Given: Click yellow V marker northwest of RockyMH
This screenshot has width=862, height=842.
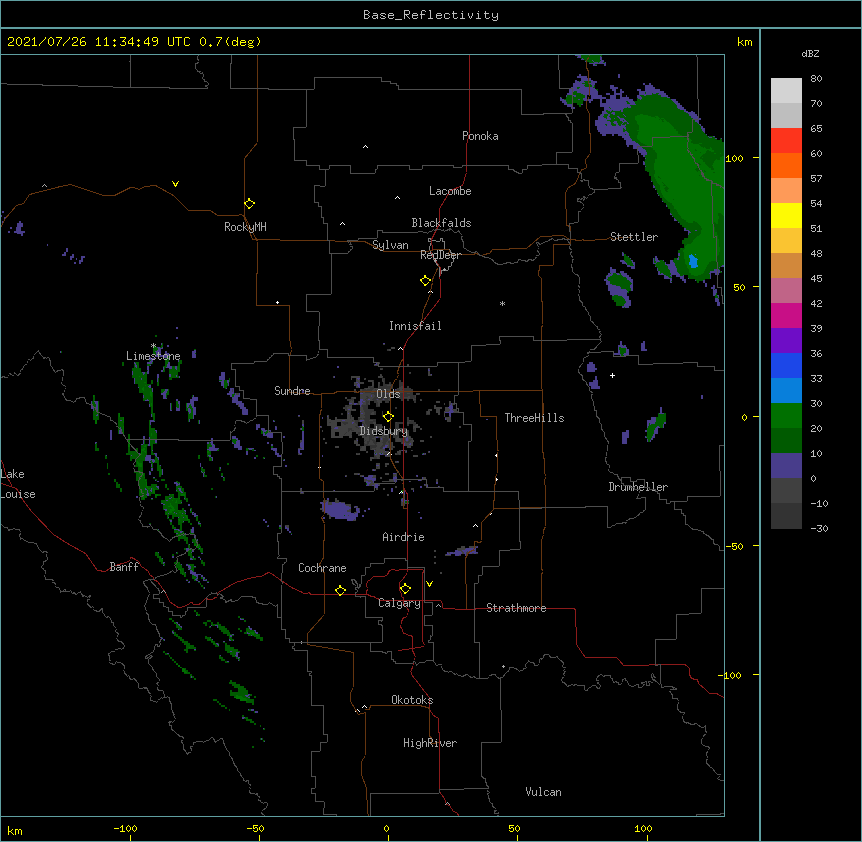Looking at the screenshot, I should click(175, 184).
